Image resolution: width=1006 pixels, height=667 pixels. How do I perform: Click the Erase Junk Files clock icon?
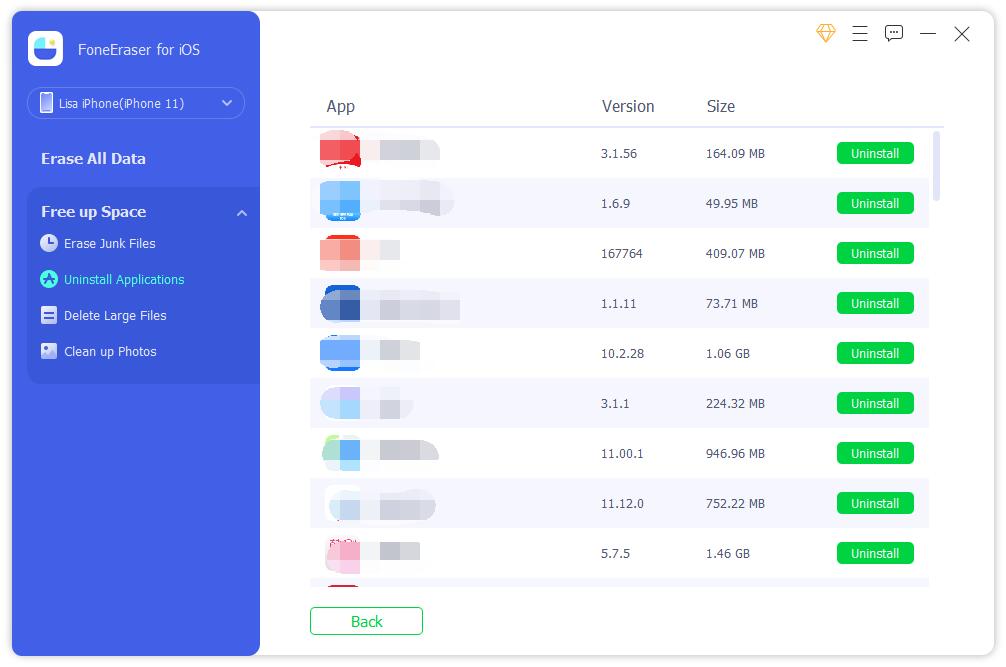(49, 243)
